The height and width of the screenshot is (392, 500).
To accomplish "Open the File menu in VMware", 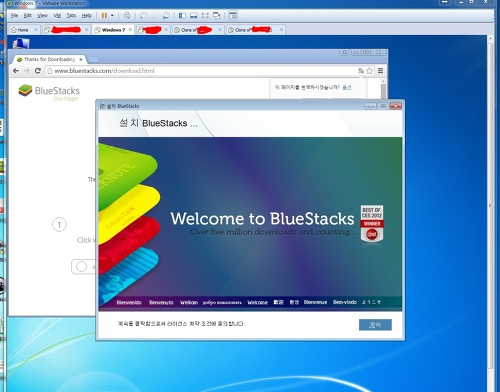I will [x=14, y=16].
